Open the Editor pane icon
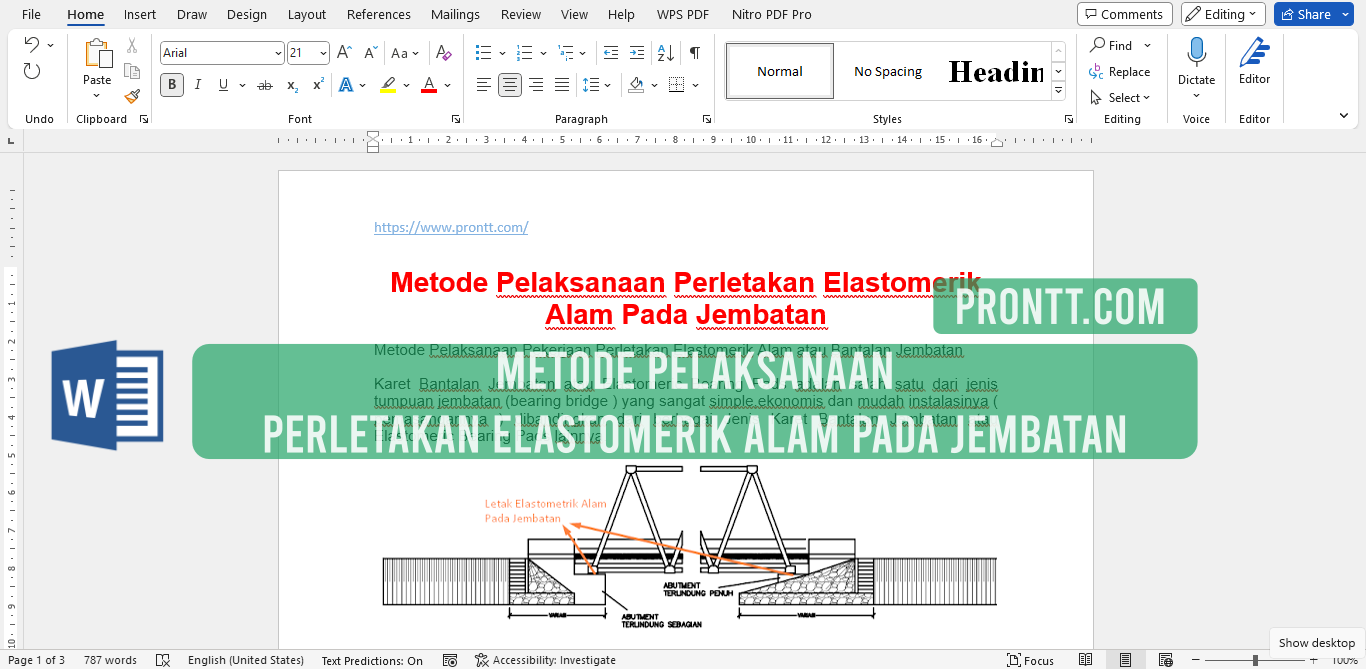The height and width of the screenshot is (669, 1366). click(x=1254, y=54)
